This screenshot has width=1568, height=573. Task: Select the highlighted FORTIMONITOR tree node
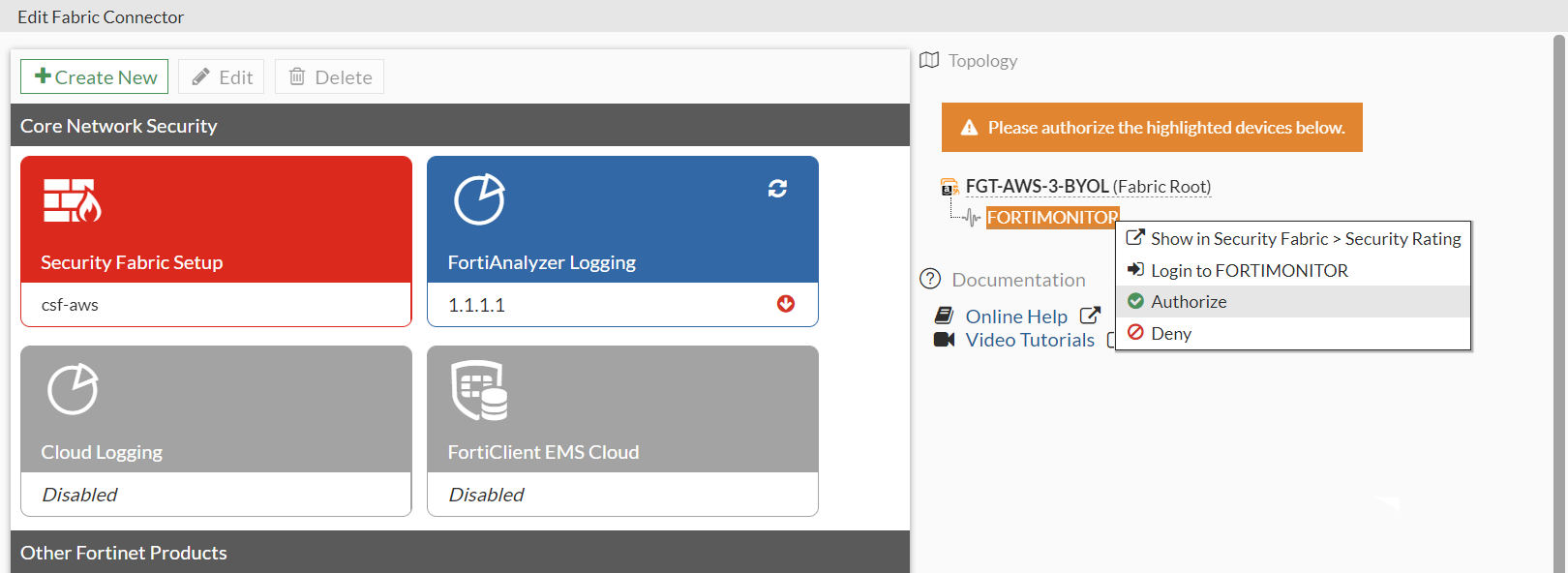pyautogui.click(x=1051, y=218)
